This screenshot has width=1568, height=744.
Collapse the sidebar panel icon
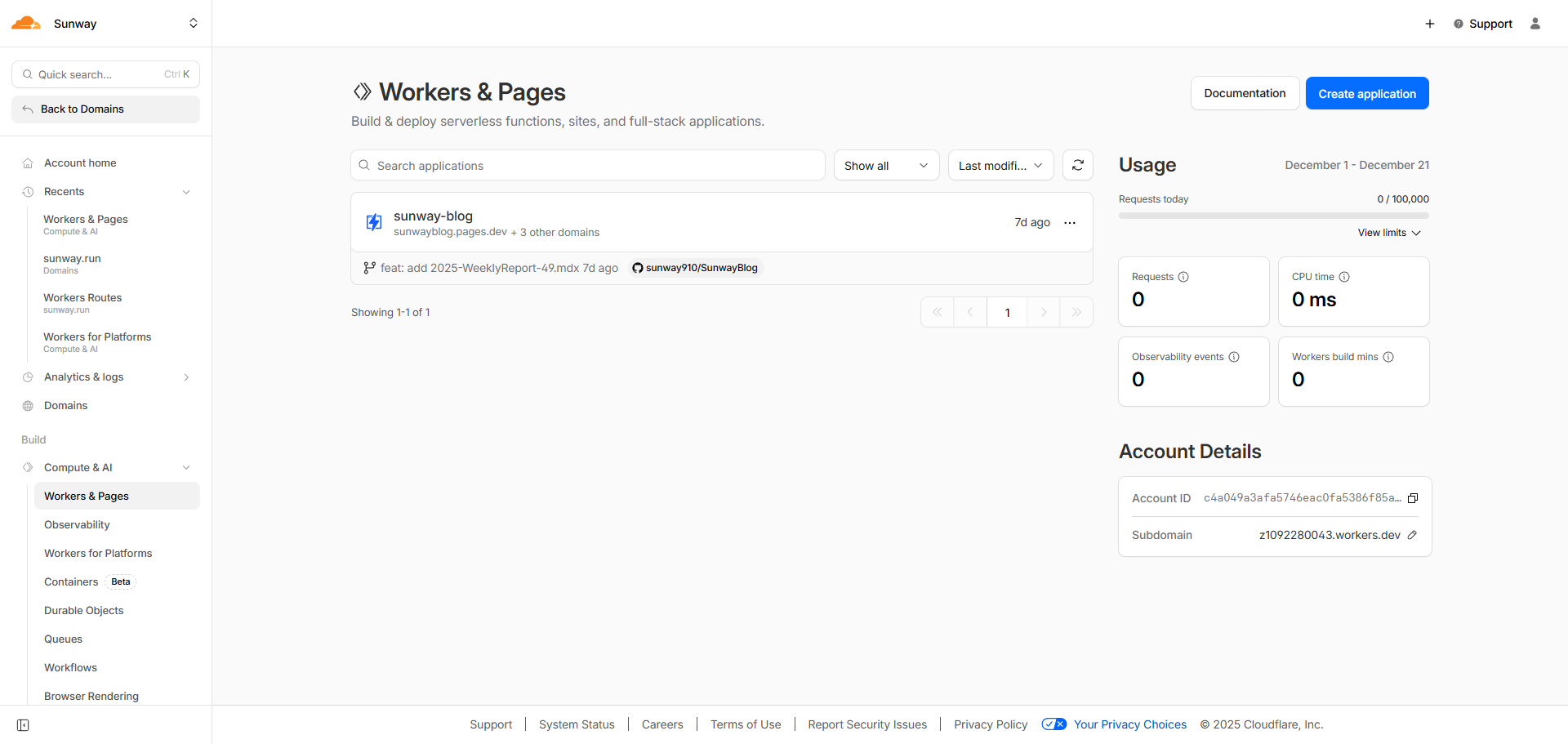pyautogui.click(x=23, y=725)
